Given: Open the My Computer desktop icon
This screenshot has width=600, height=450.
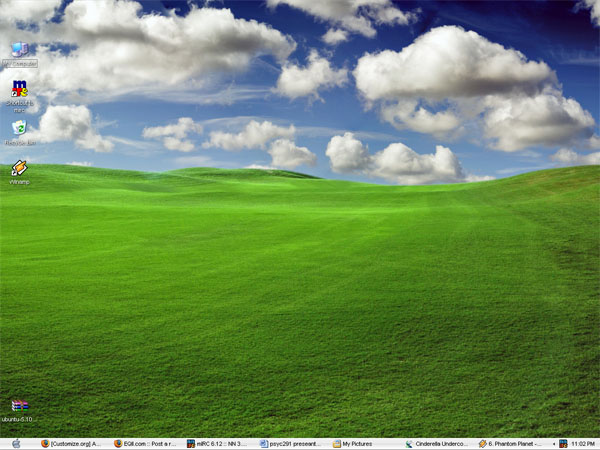Looking at the screenshot, I should coord(20,55).
